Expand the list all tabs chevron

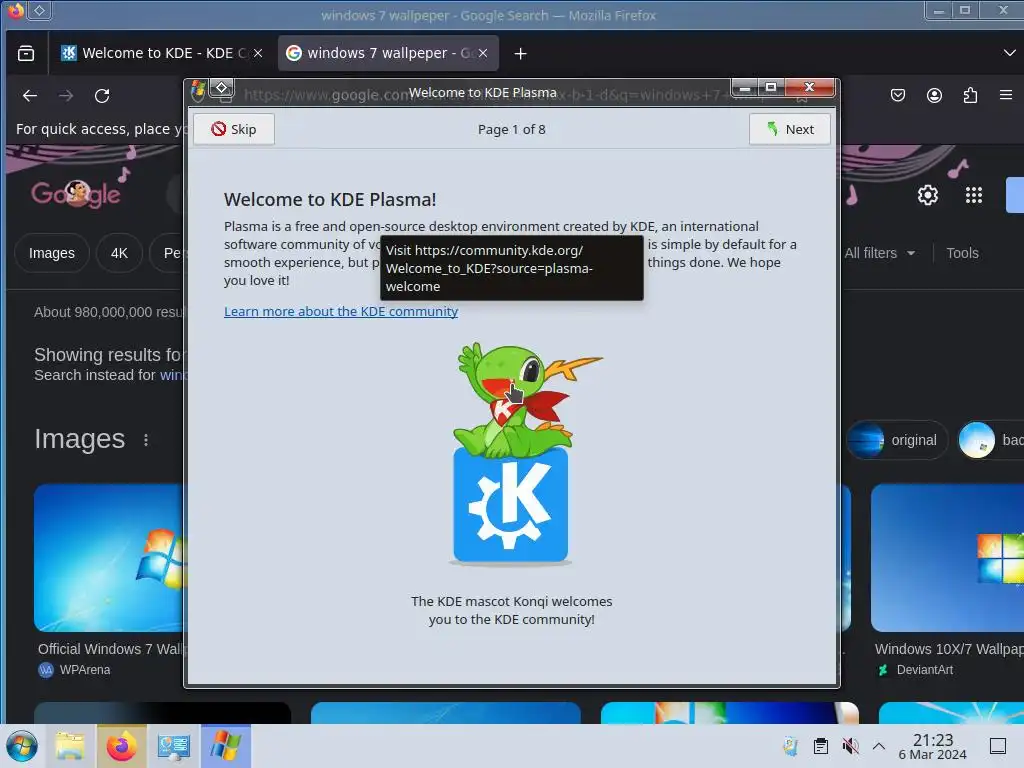[1009, 53]
